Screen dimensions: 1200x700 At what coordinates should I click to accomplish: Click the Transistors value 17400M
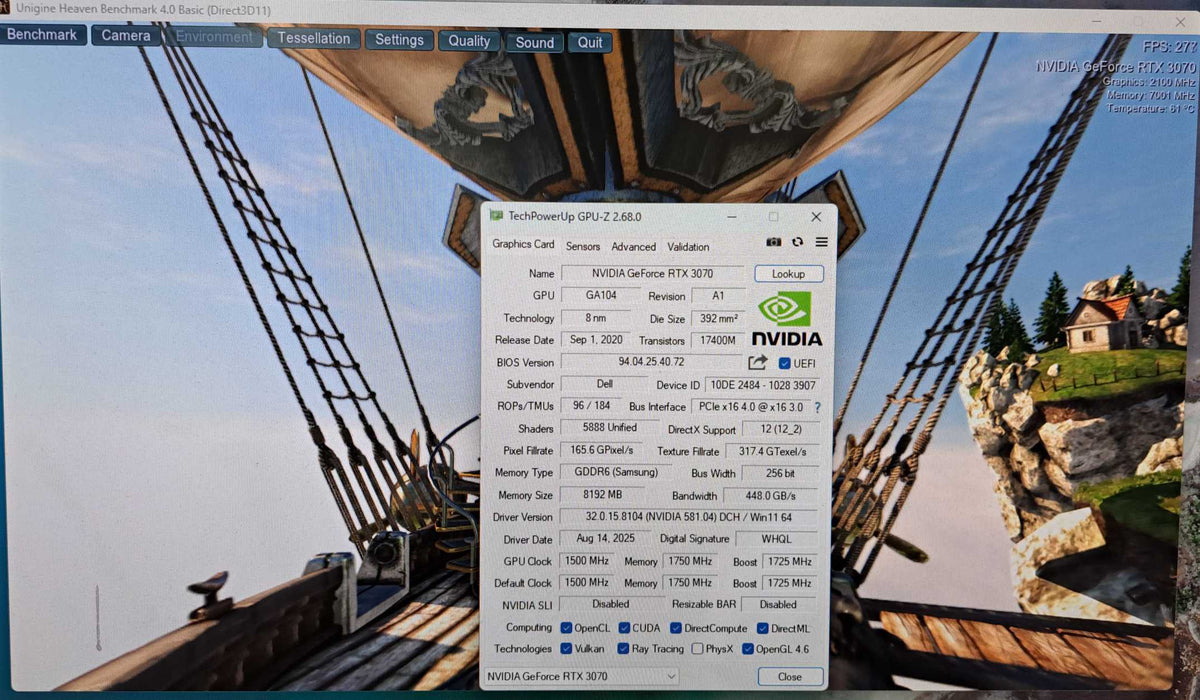tap(718, 341)
